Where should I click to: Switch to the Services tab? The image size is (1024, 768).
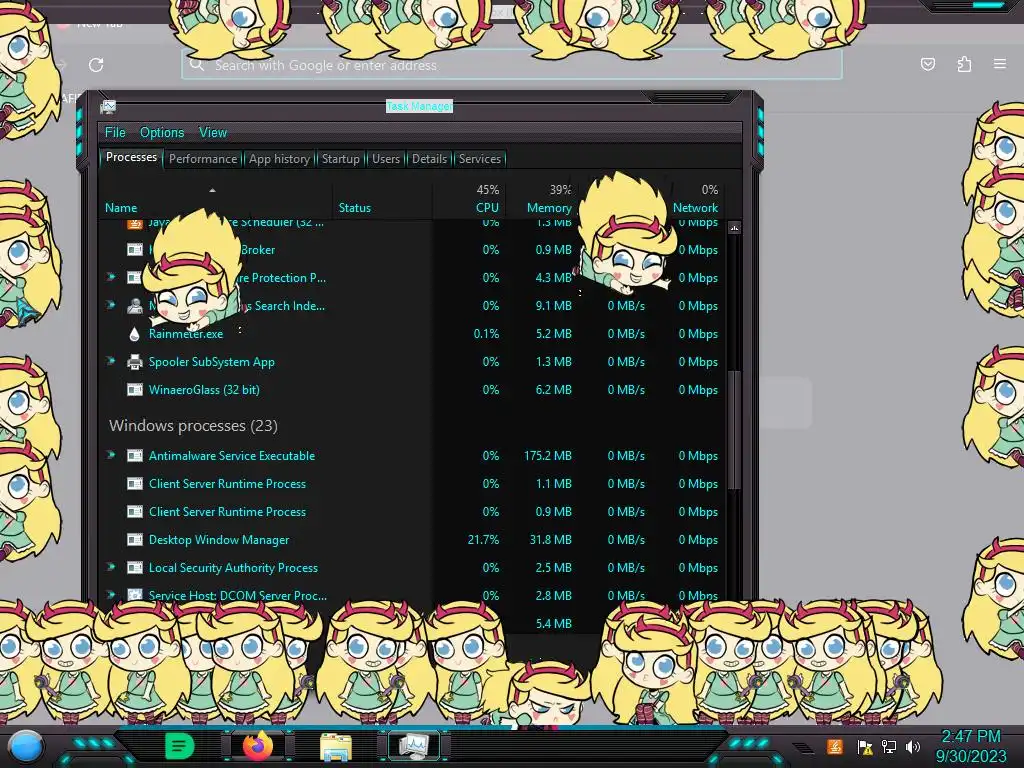pos(479,159)
